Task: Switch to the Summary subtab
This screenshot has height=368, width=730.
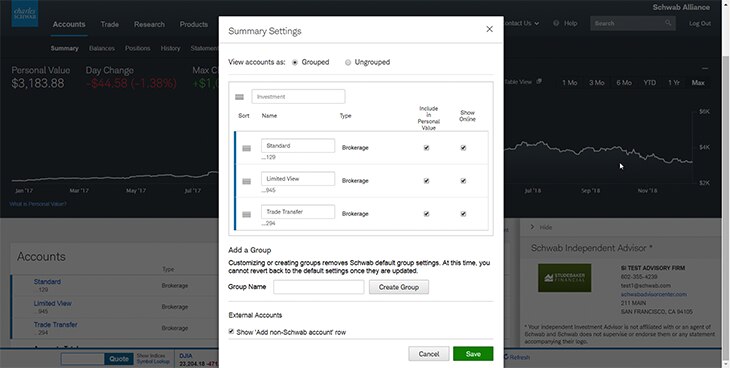Action: coord(64,48)
